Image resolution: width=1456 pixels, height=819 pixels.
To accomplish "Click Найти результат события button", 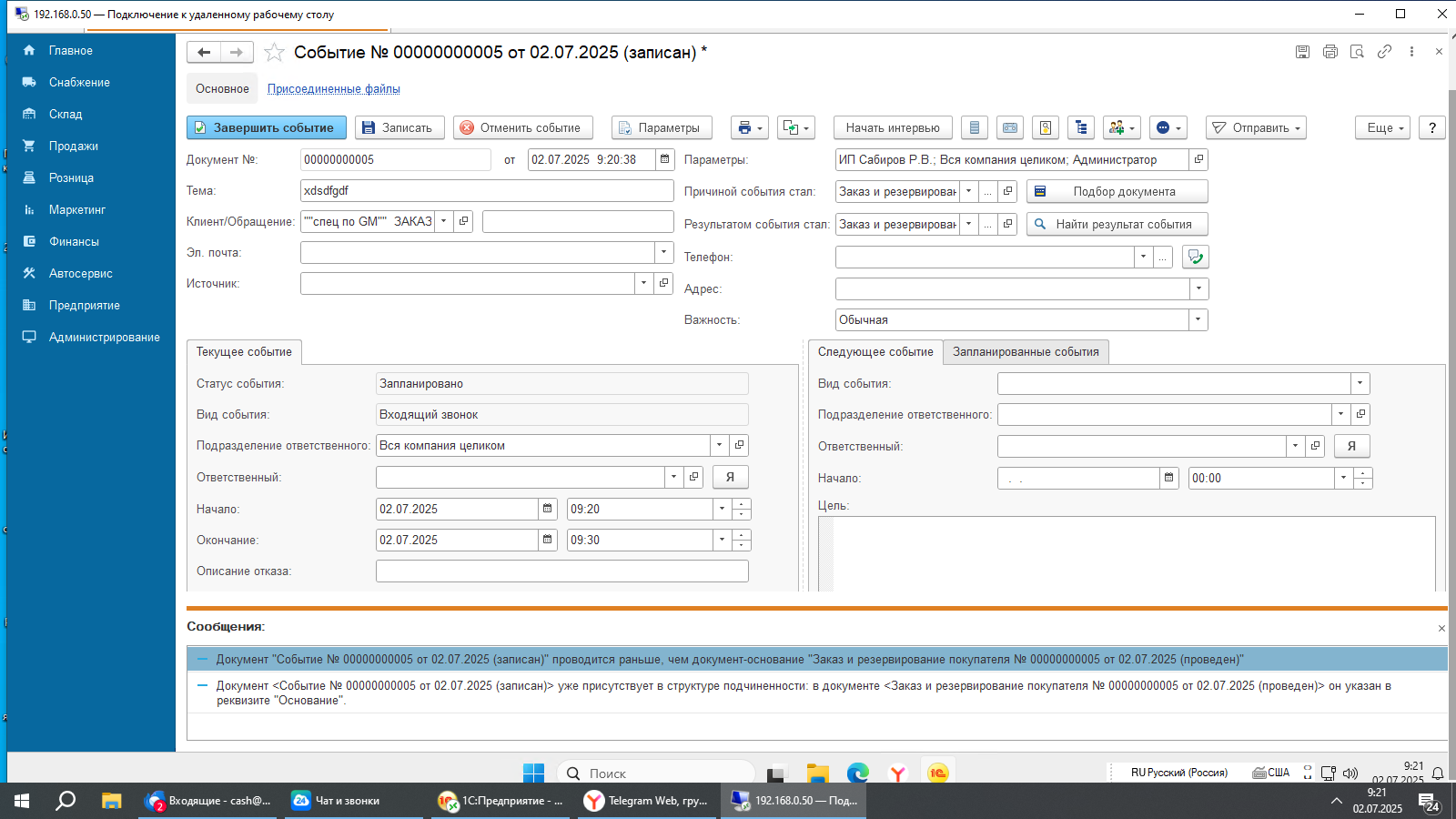I will click(1117, 224).
